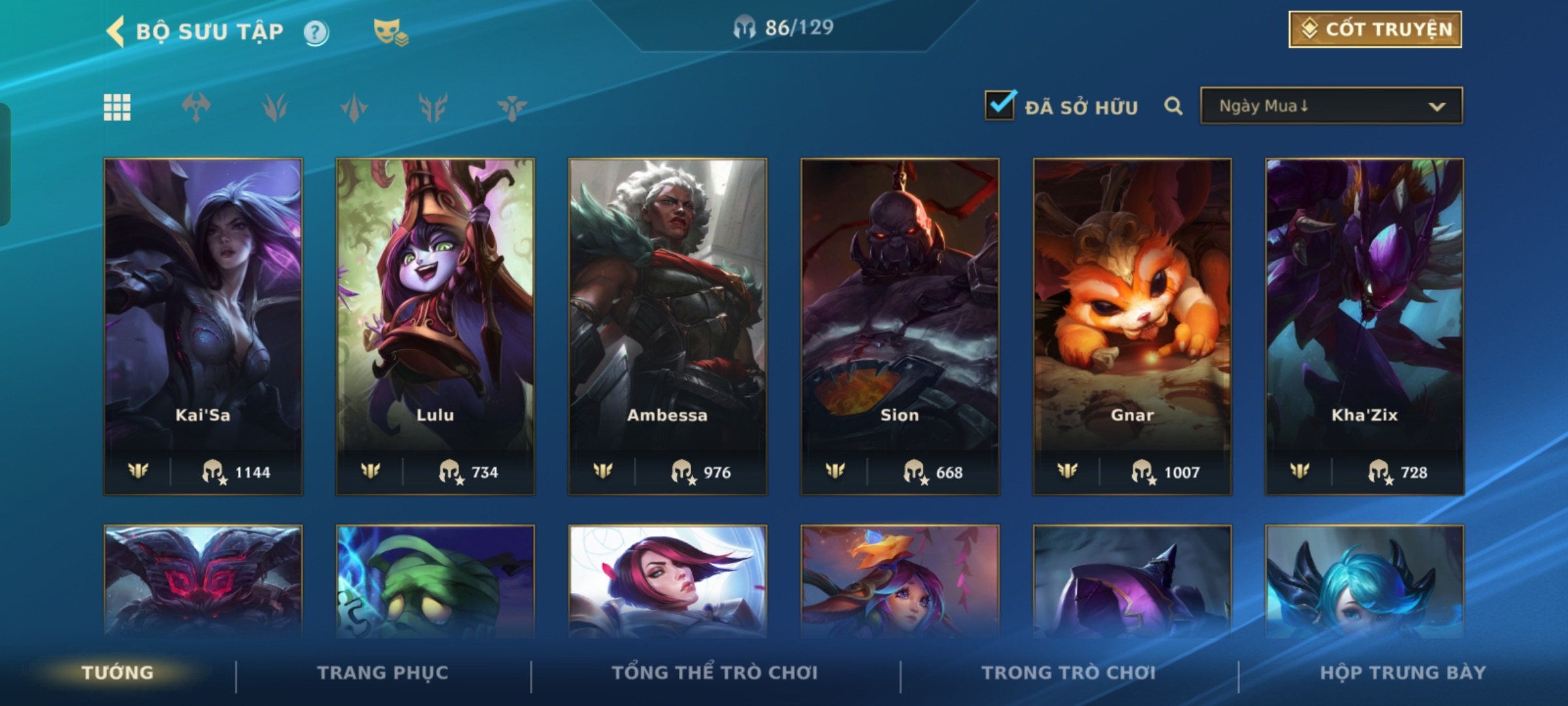Open the help question mark icon
This screenshot has height=706, width=1568.
pyautogui.click(x=316, y=32)
